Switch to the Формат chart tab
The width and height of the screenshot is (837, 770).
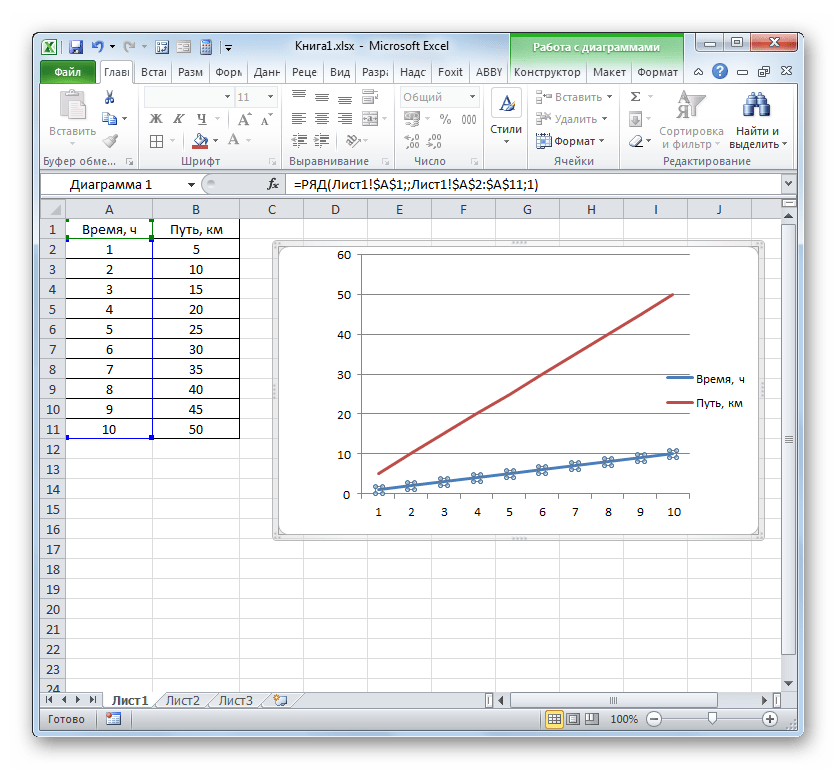[x=657, y=72]
